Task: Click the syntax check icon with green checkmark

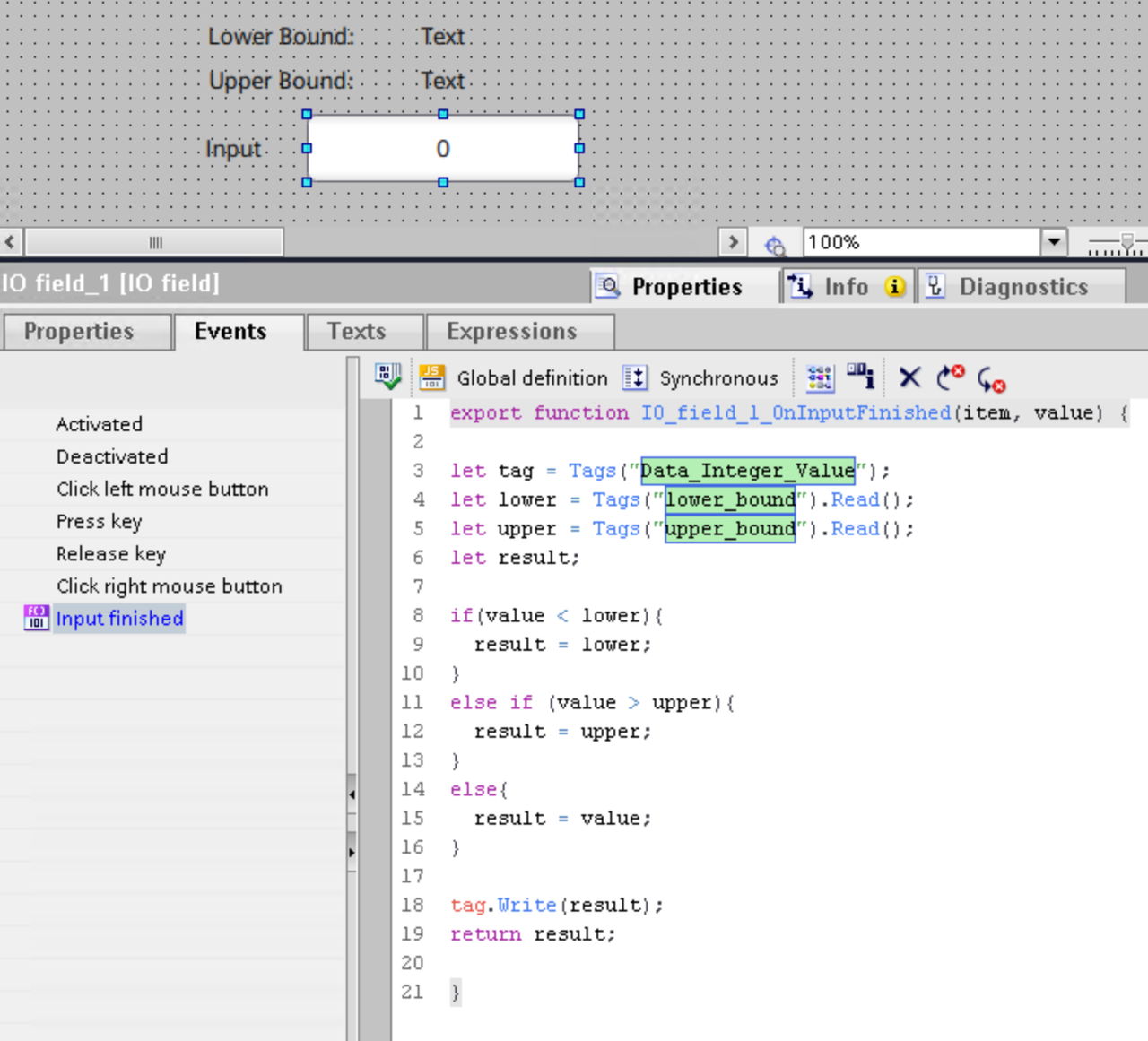Action: (x=387, y=377)
